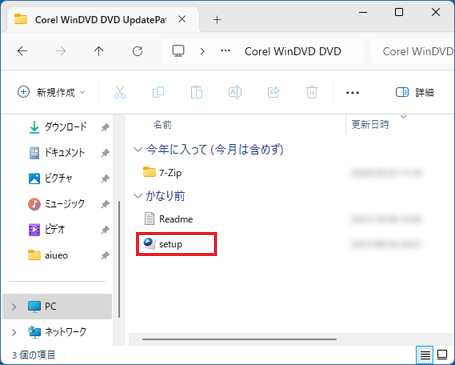Screen dimensions: 455x365
Task: Collapse the かなり前 group
Action: coord(138,196)
